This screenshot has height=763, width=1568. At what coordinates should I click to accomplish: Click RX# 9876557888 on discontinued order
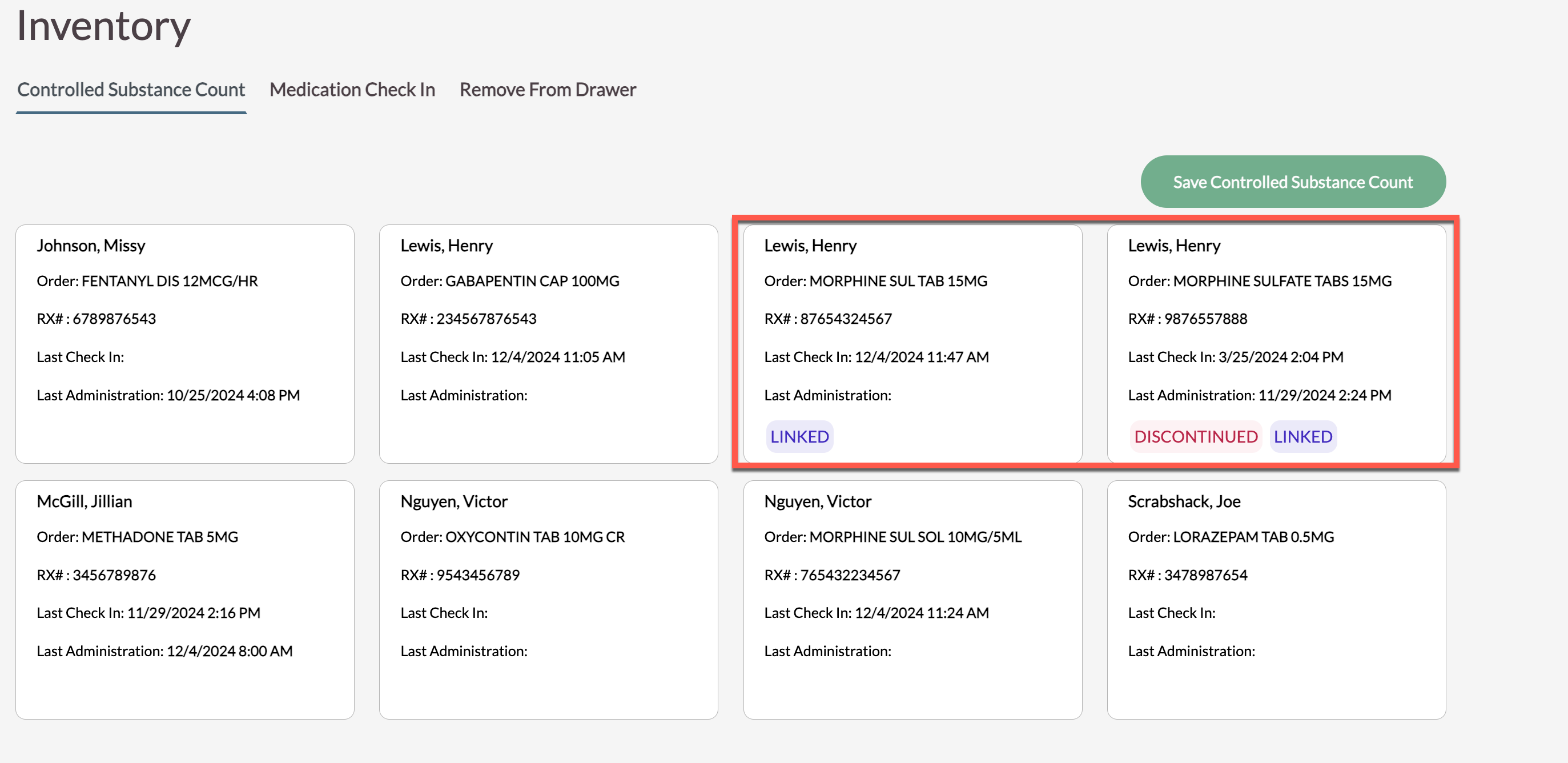coord(1187,319)
